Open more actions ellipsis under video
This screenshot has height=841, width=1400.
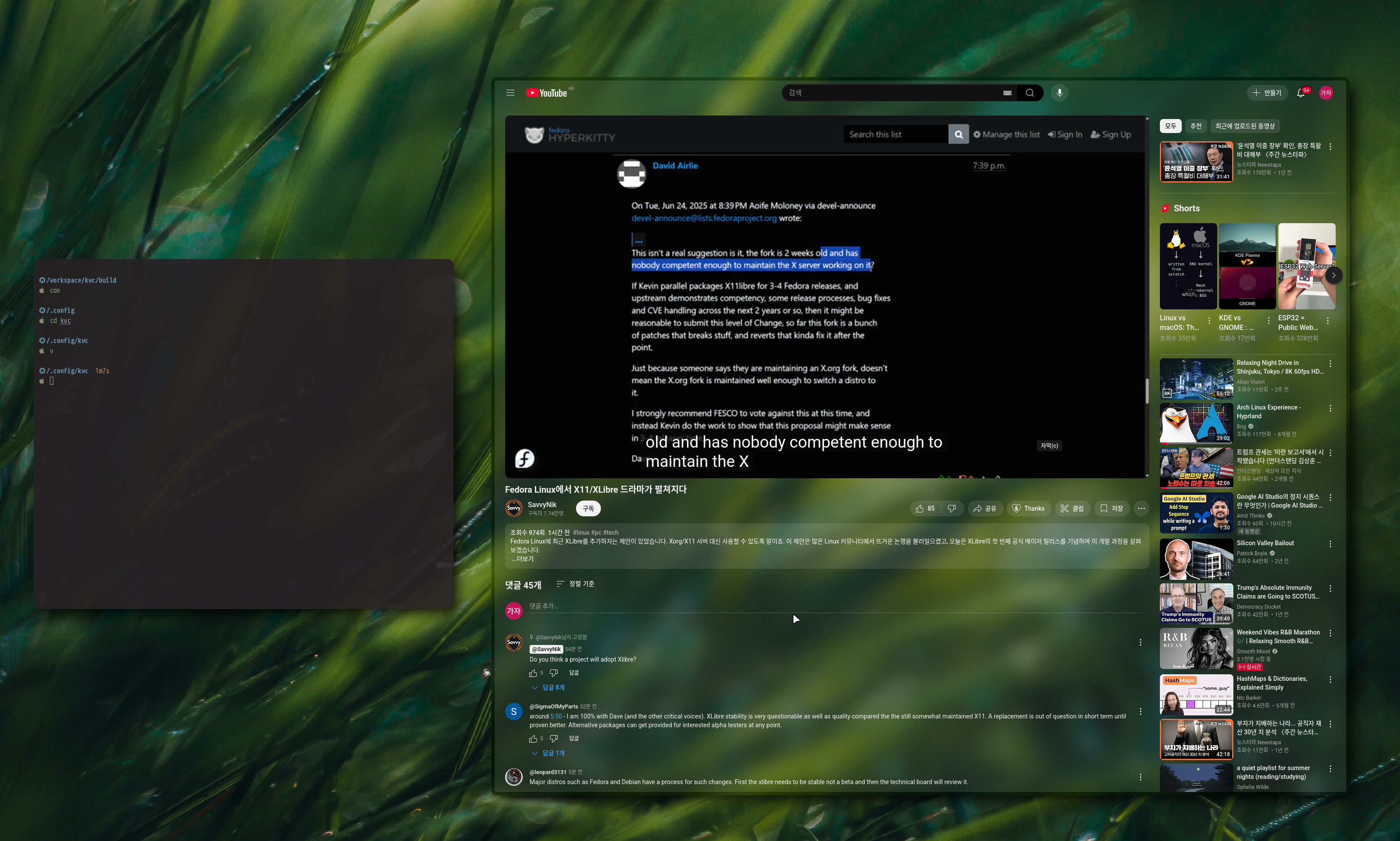(1141, 508)
